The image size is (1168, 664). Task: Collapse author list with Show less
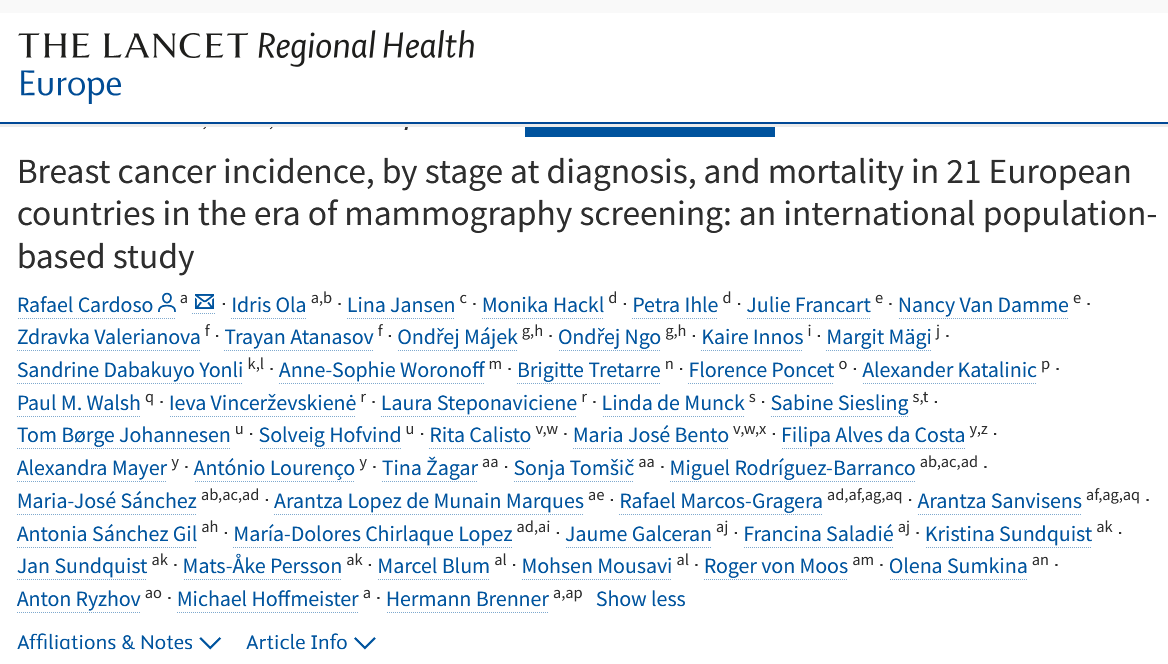640,599
